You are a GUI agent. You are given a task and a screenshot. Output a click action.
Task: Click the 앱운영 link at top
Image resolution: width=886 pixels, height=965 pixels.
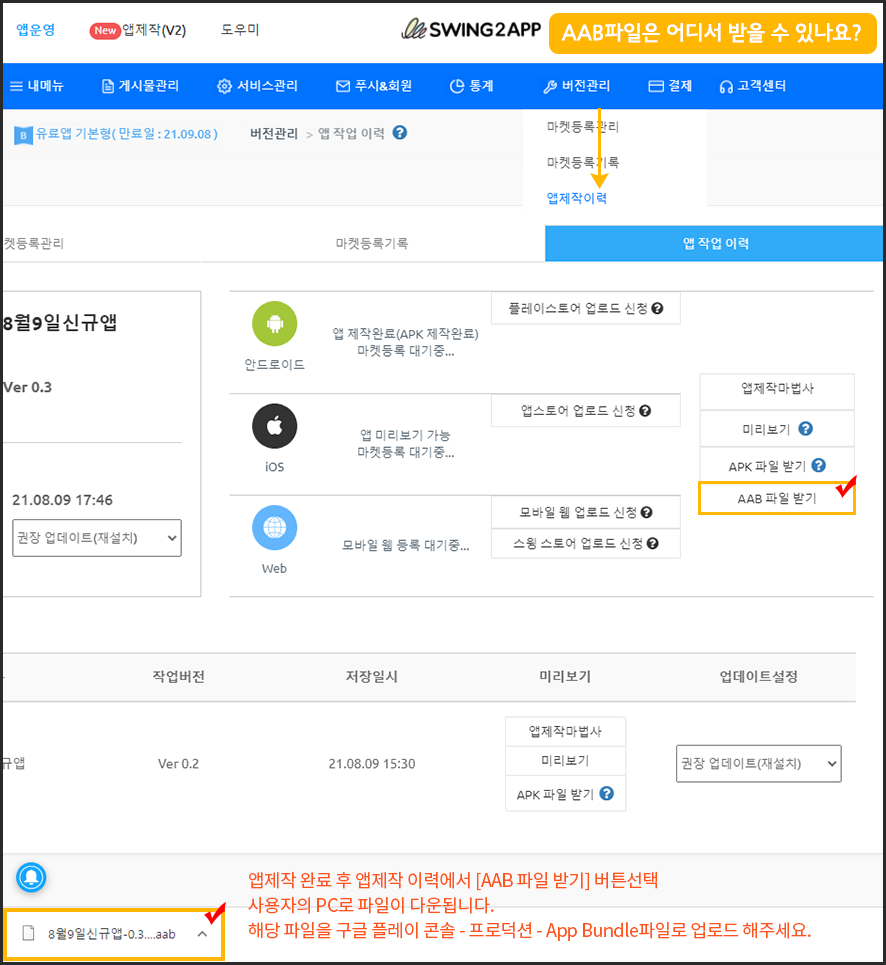36,30
